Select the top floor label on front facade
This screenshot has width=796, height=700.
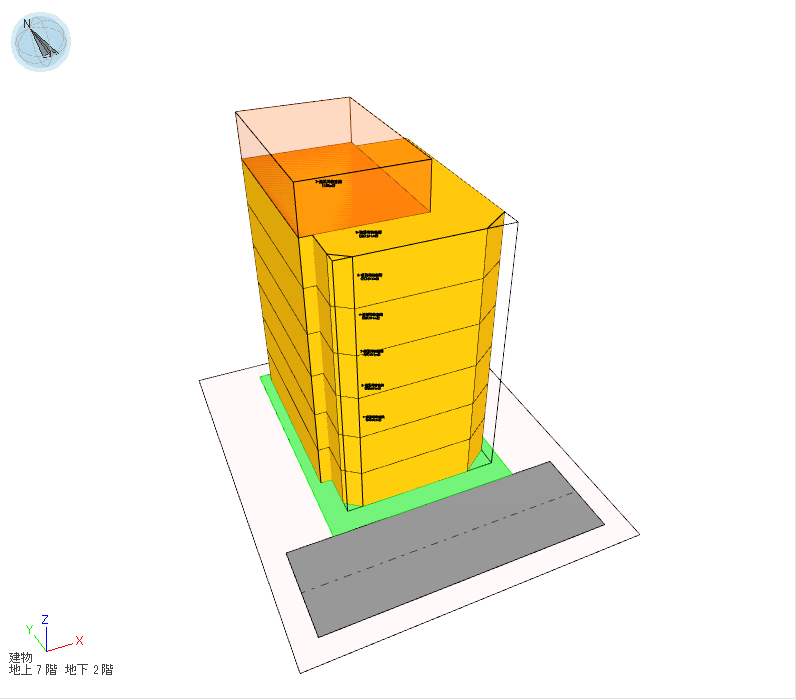(370, 276)
